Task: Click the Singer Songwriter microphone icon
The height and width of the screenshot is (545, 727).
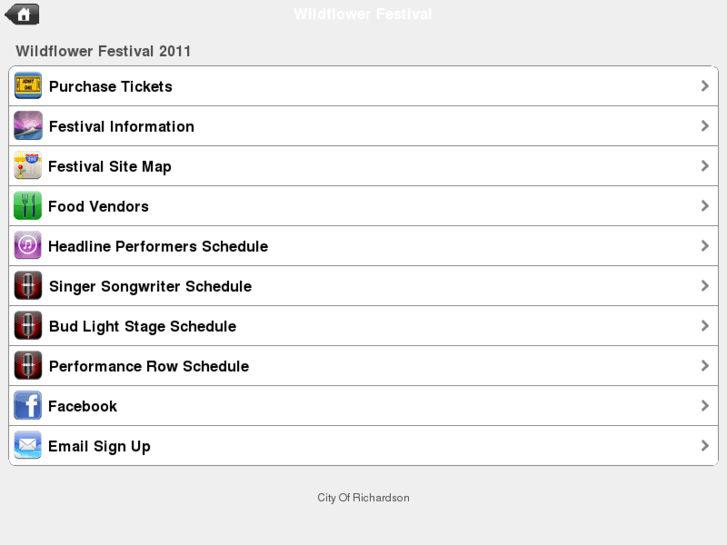Action: pyautogui.click(x=28, y=286)
